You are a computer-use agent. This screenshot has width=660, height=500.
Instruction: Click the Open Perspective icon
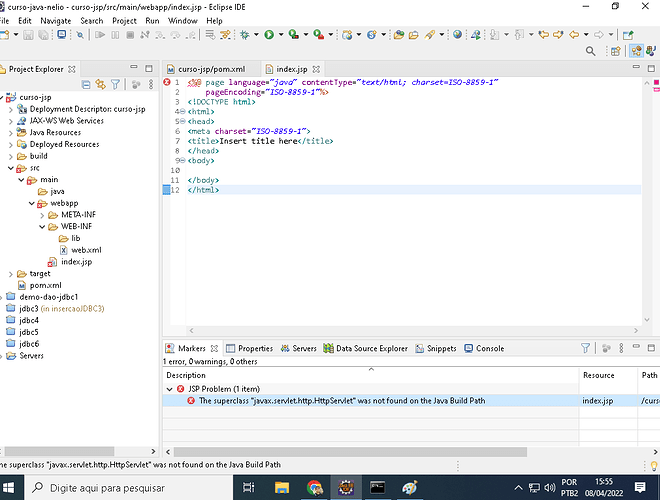pyautogui.click(x=616, y=51)
